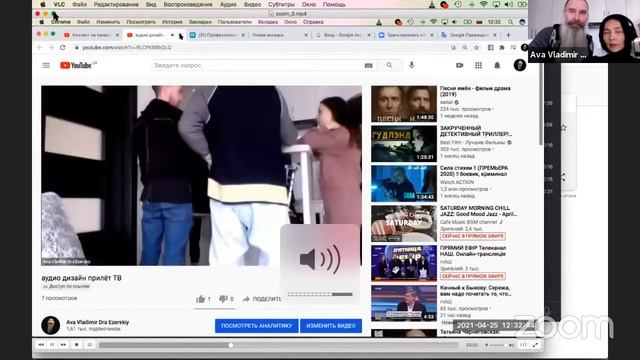Open the VLC Файл menu
Screen dimensions: 640x360
click(x=80, y=4)
